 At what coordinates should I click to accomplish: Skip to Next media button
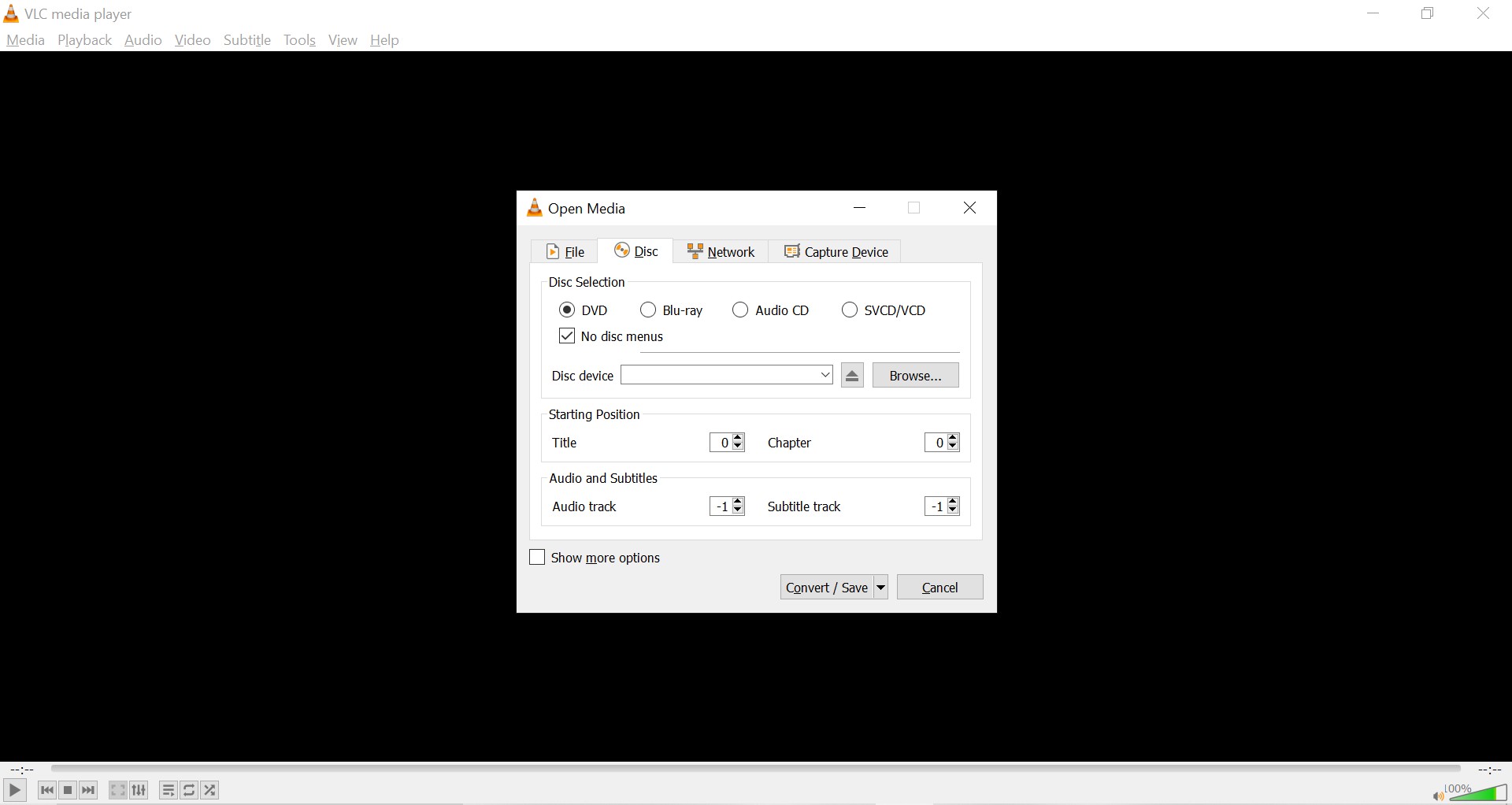coord(89,790)
